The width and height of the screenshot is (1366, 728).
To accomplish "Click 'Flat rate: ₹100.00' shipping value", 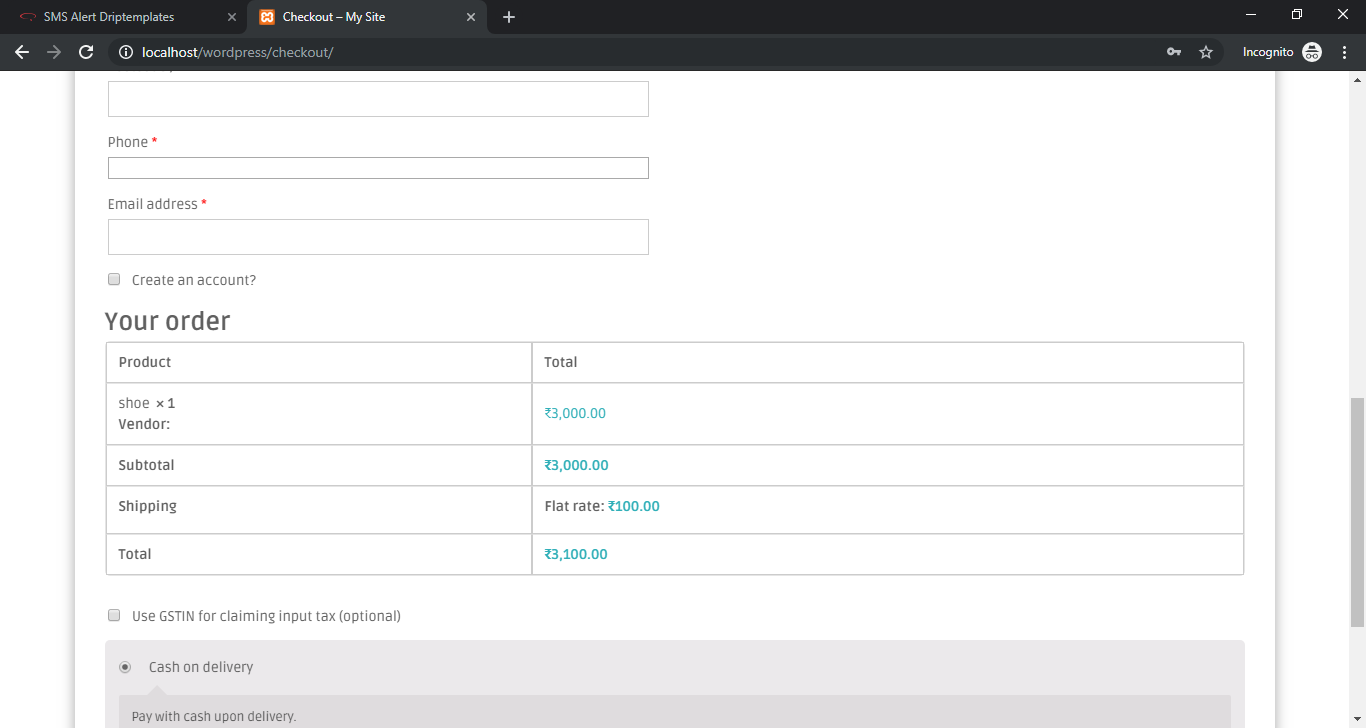I will click(602, 506).
